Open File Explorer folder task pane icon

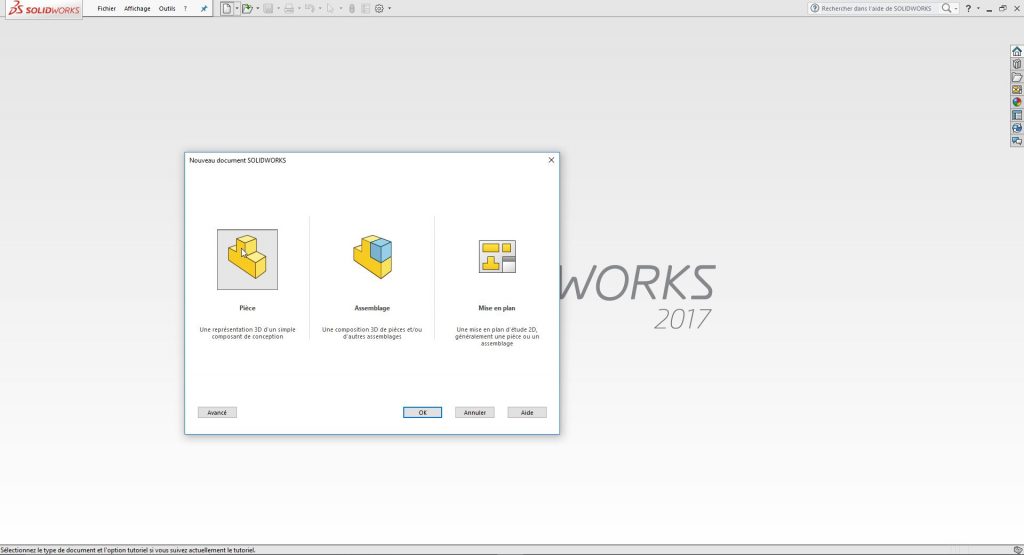tap(1017, 77)
